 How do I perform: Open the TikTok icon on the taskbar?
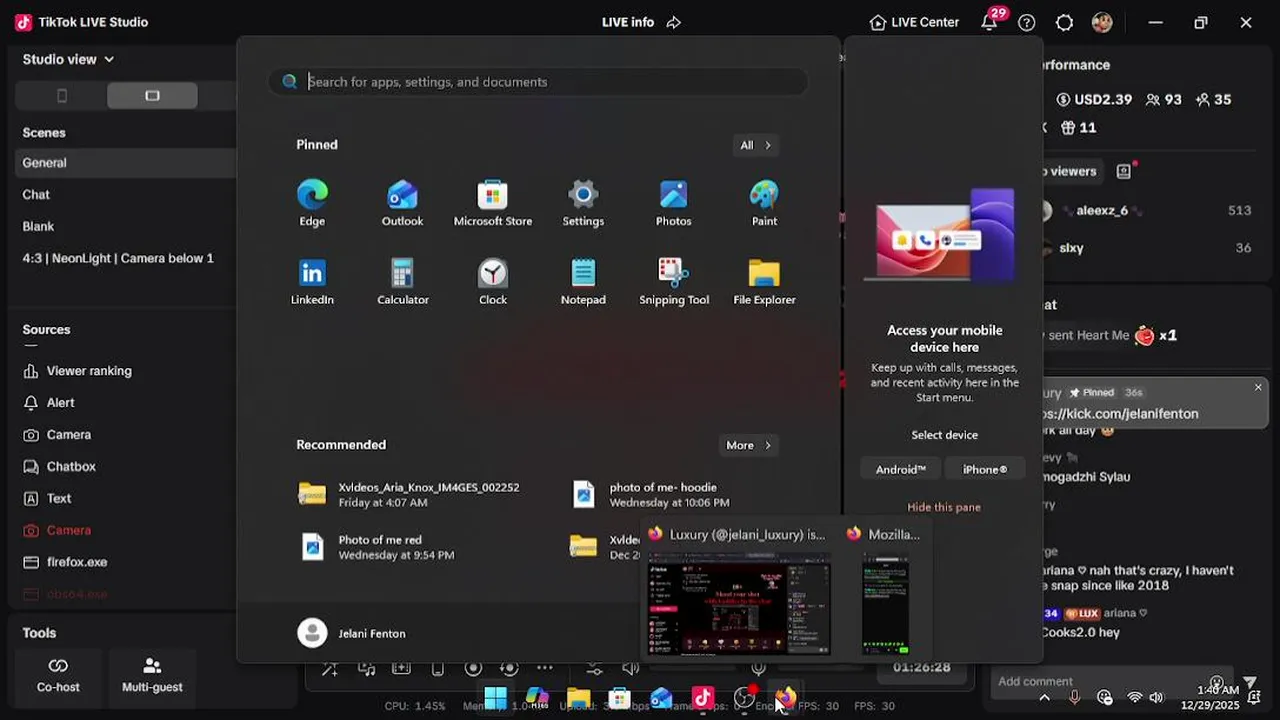point(703,697)
